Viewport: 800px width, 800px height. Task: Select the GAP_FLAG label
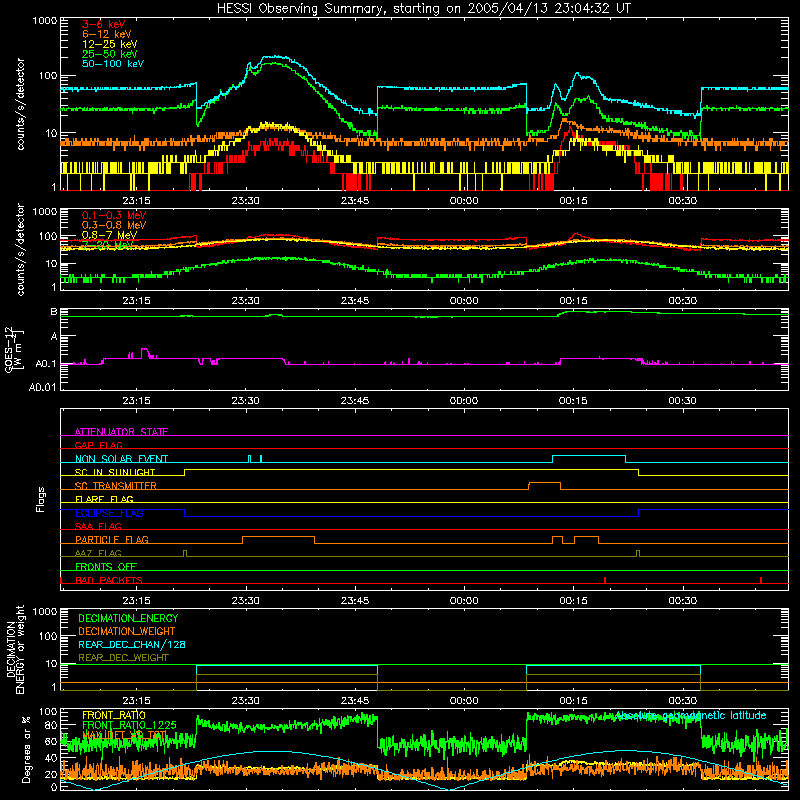(98, 445)
